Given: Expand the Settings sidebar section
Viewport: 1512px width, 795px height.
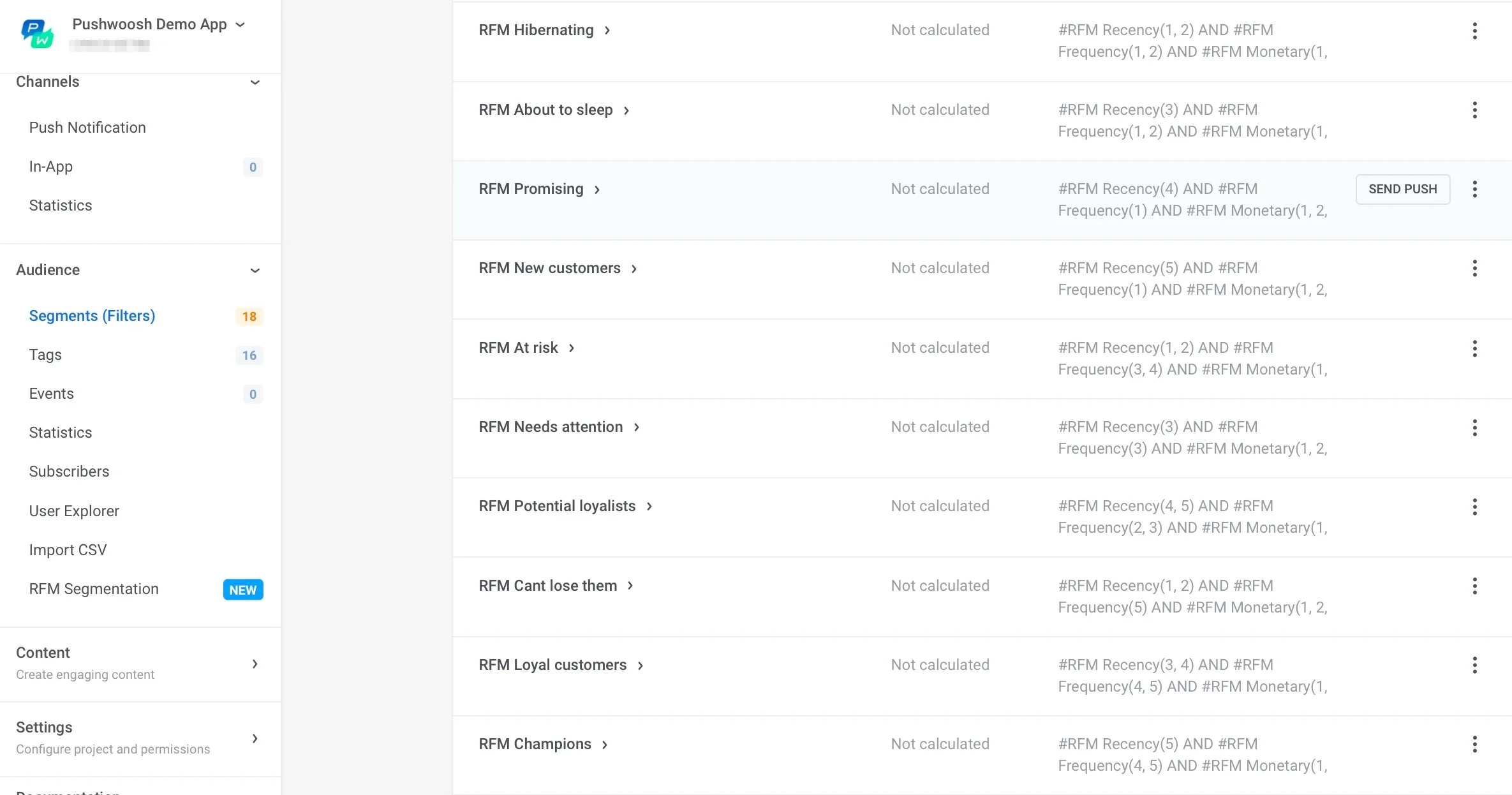Looking at the screenshot, I should point(255,739).
